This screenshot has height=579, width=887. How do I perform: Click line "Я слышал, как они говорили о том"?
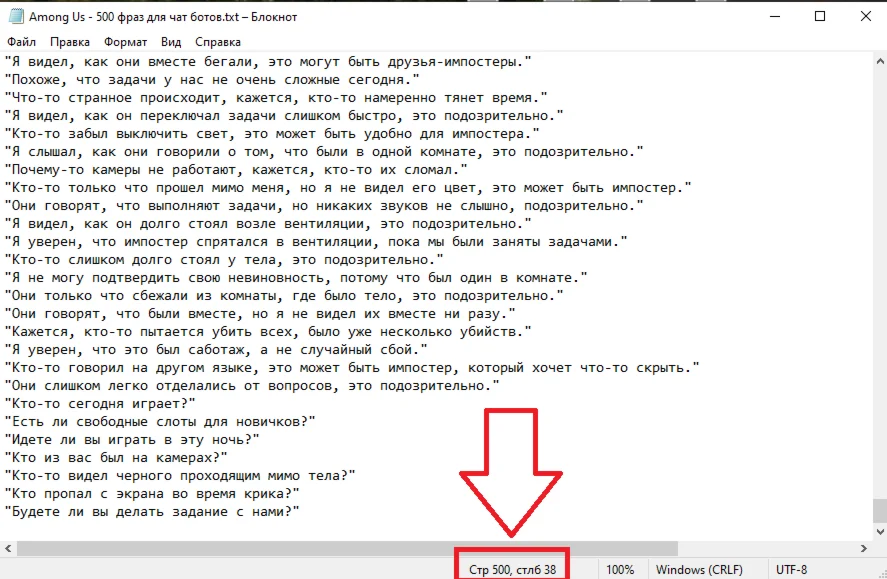[x=324, y=152]
